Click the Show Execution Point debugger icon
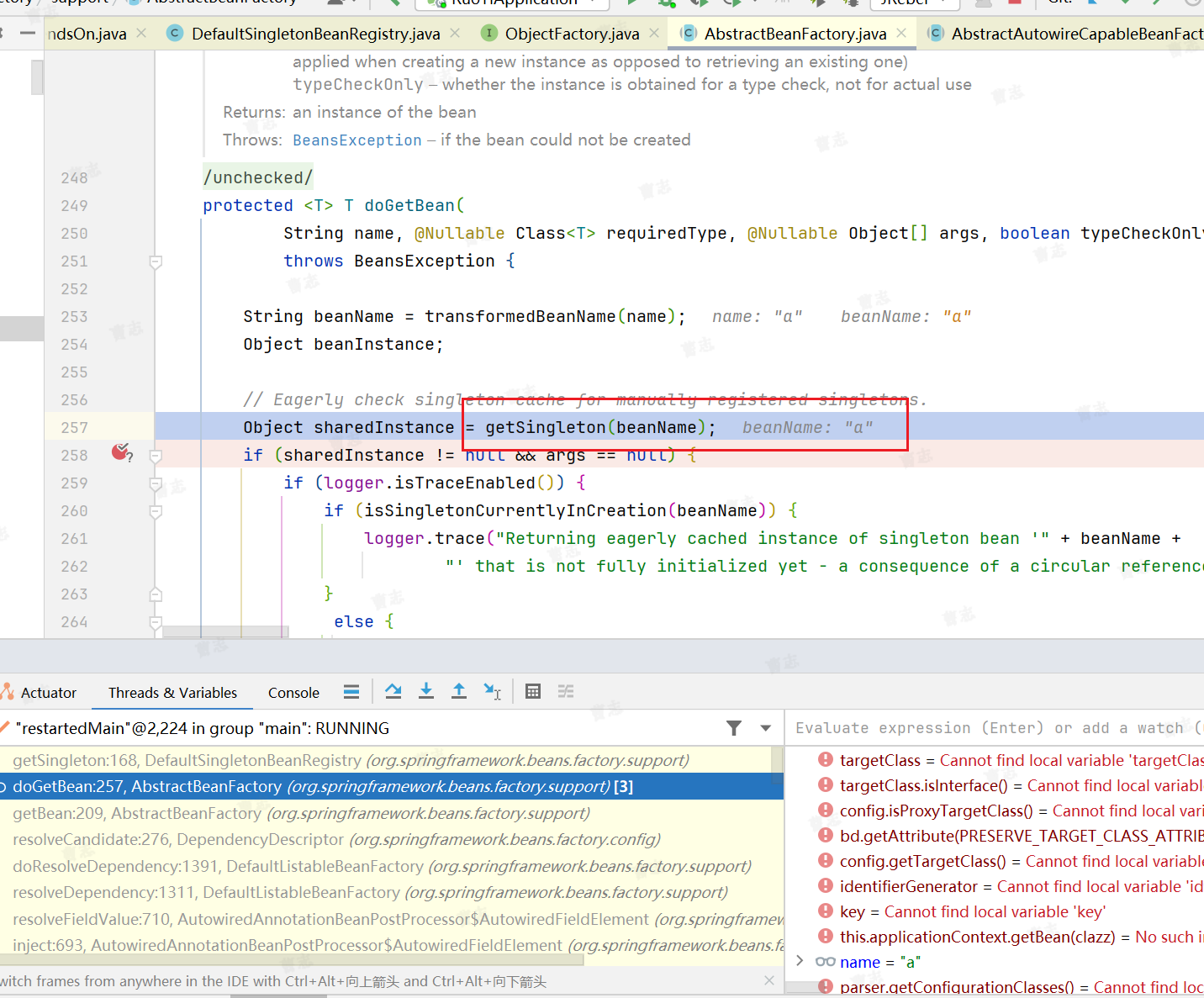 351,691
